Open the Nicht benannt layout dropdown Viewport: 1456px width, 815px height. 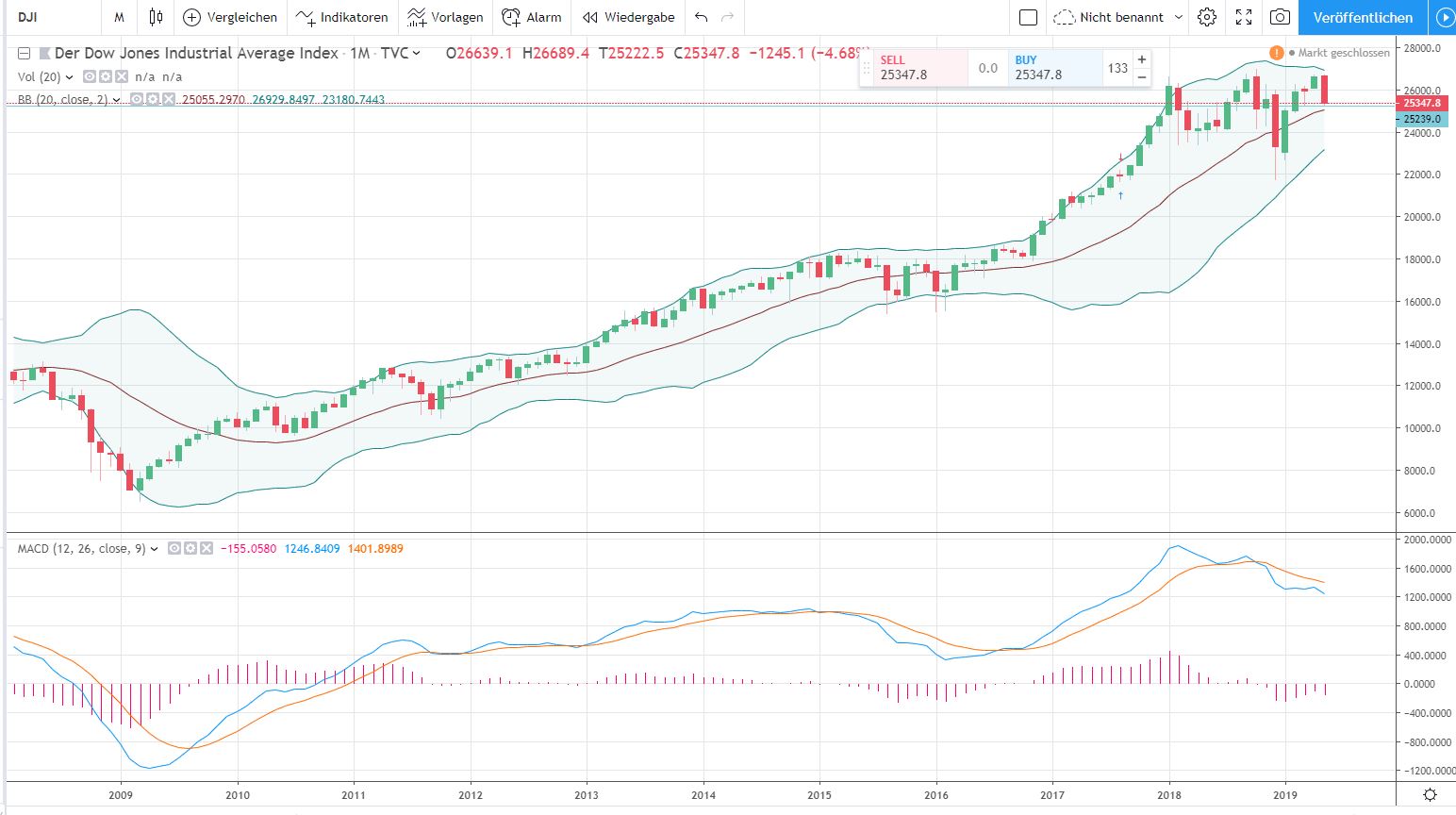tap(1117, 17)
